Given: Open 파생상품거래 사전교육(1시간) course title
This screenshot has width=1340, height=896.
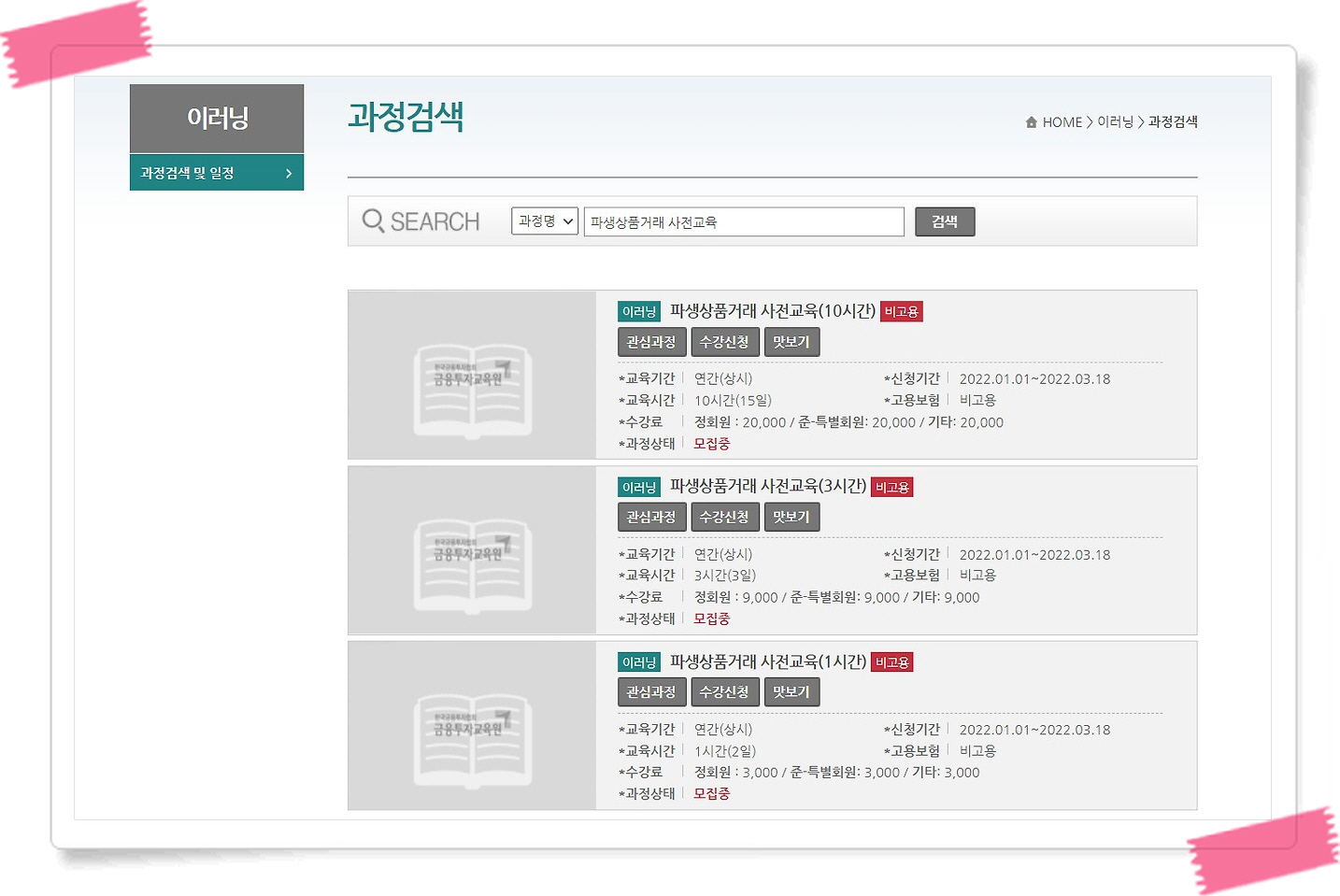Looking at the screenshot, I should coord(768,661).
